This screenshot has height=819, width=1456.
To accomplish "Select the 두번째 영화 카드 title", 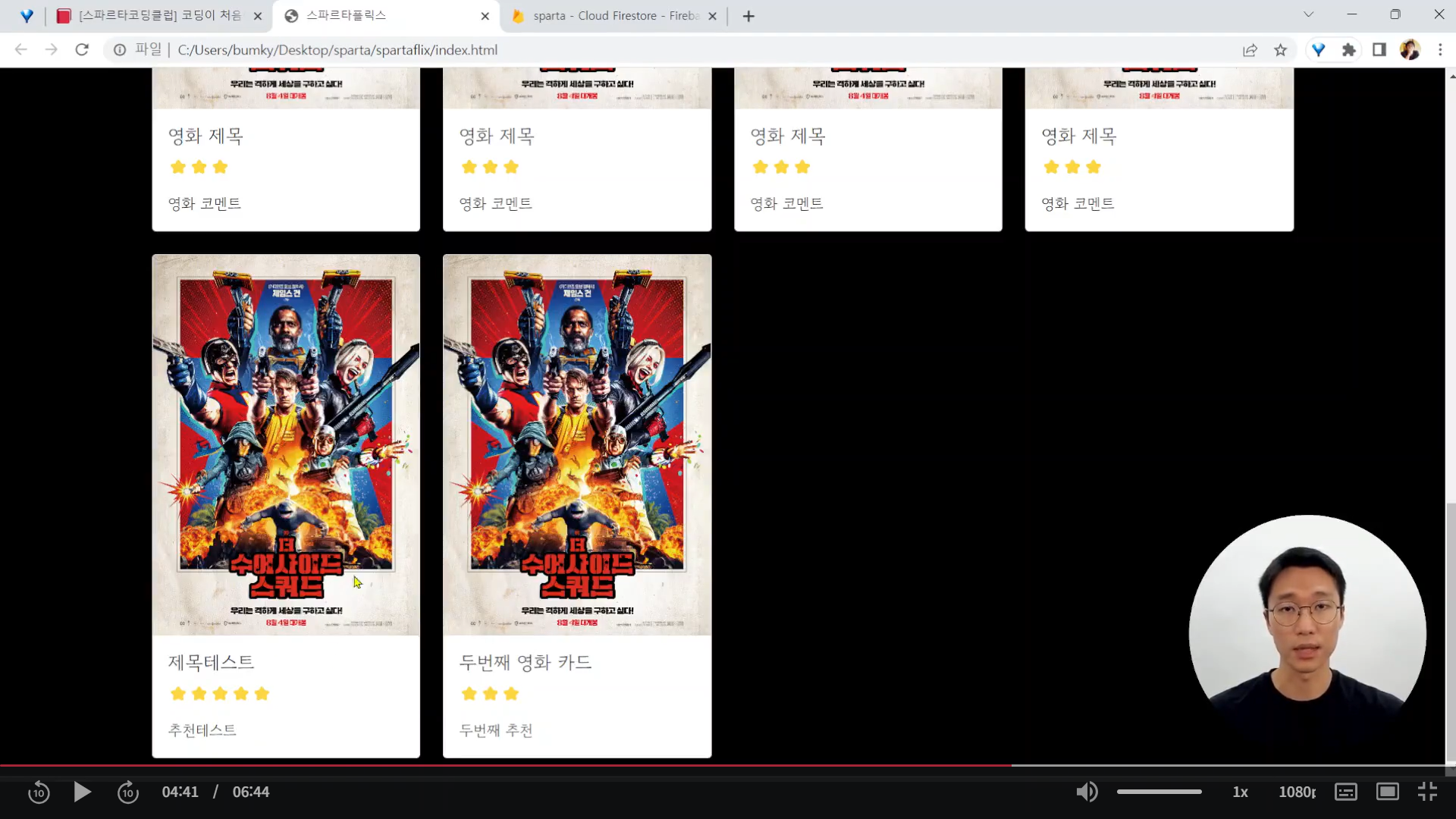I will click(x=525, y=662).
